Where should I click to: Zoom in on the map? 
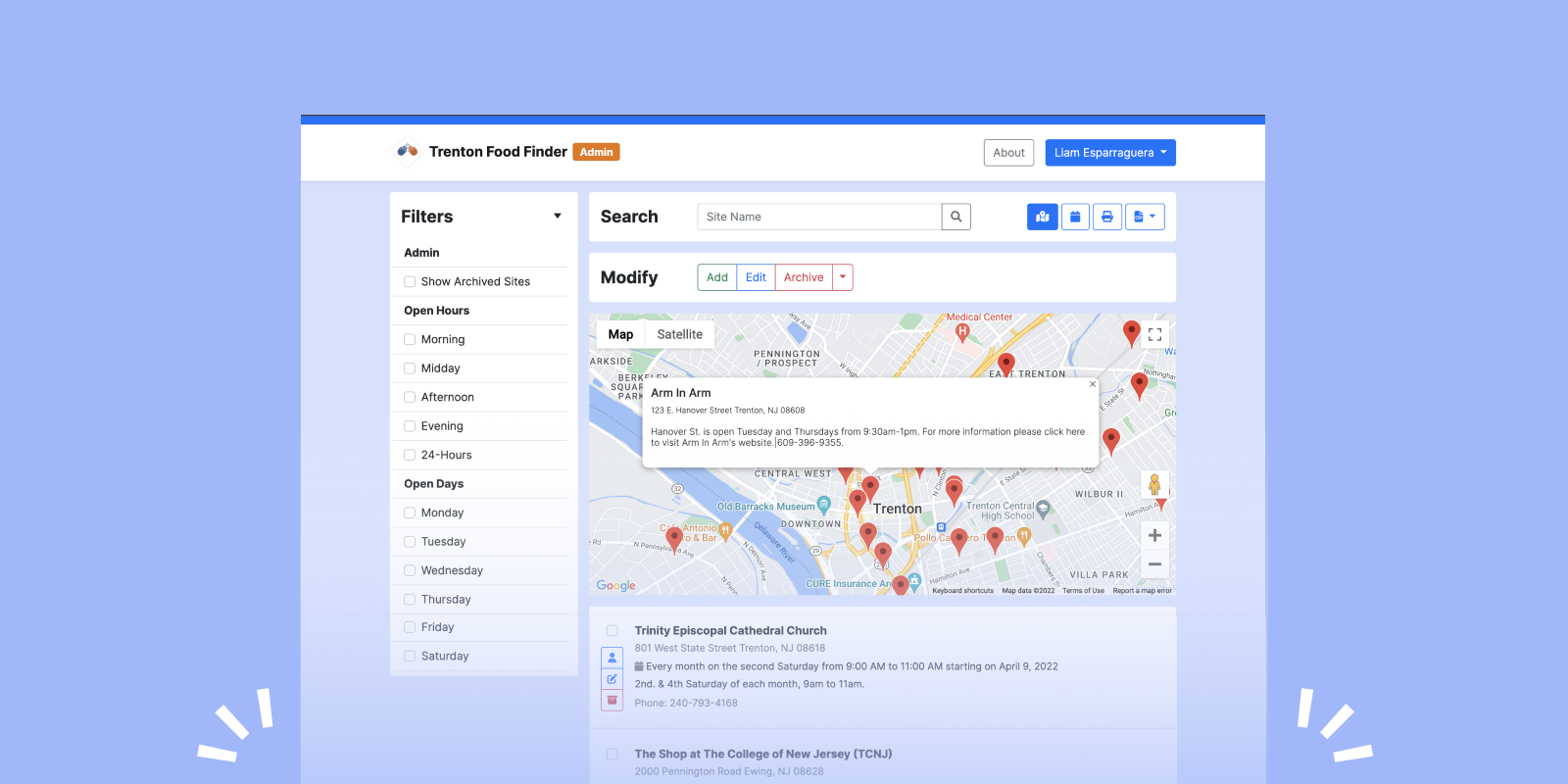coord(1154,535)
